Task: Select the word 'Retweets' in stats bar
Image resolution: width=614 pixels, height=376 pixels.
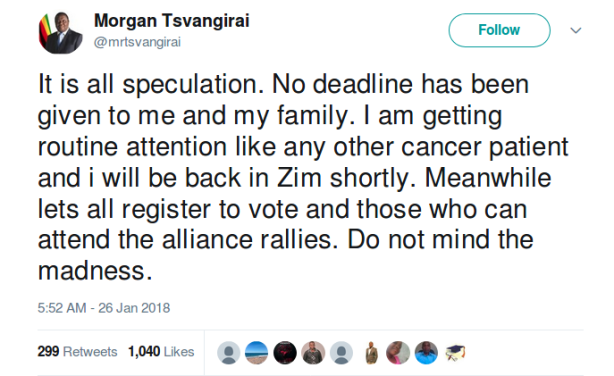Action: pos(90,352)
